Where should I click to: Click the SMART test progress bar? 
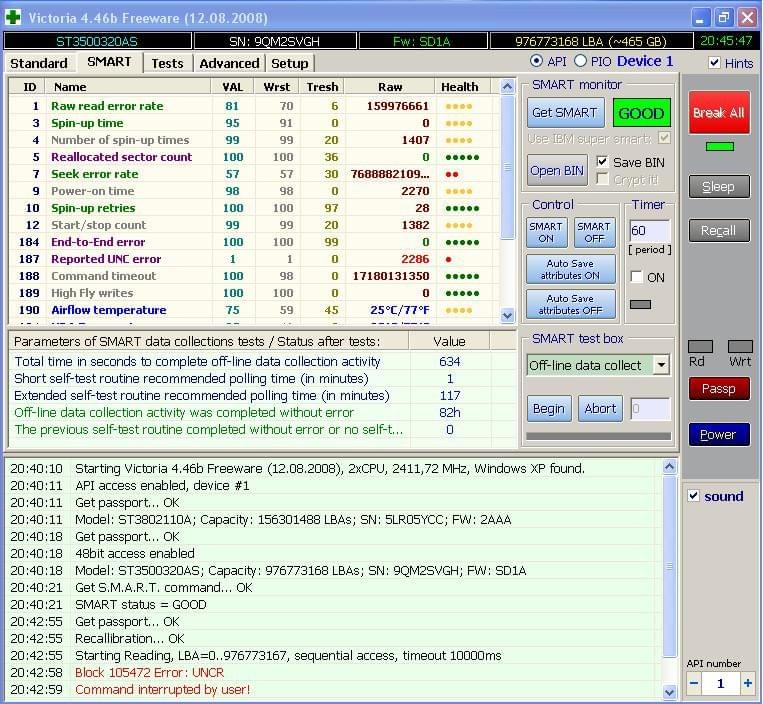pyautogui.click(x=599, y=436)
